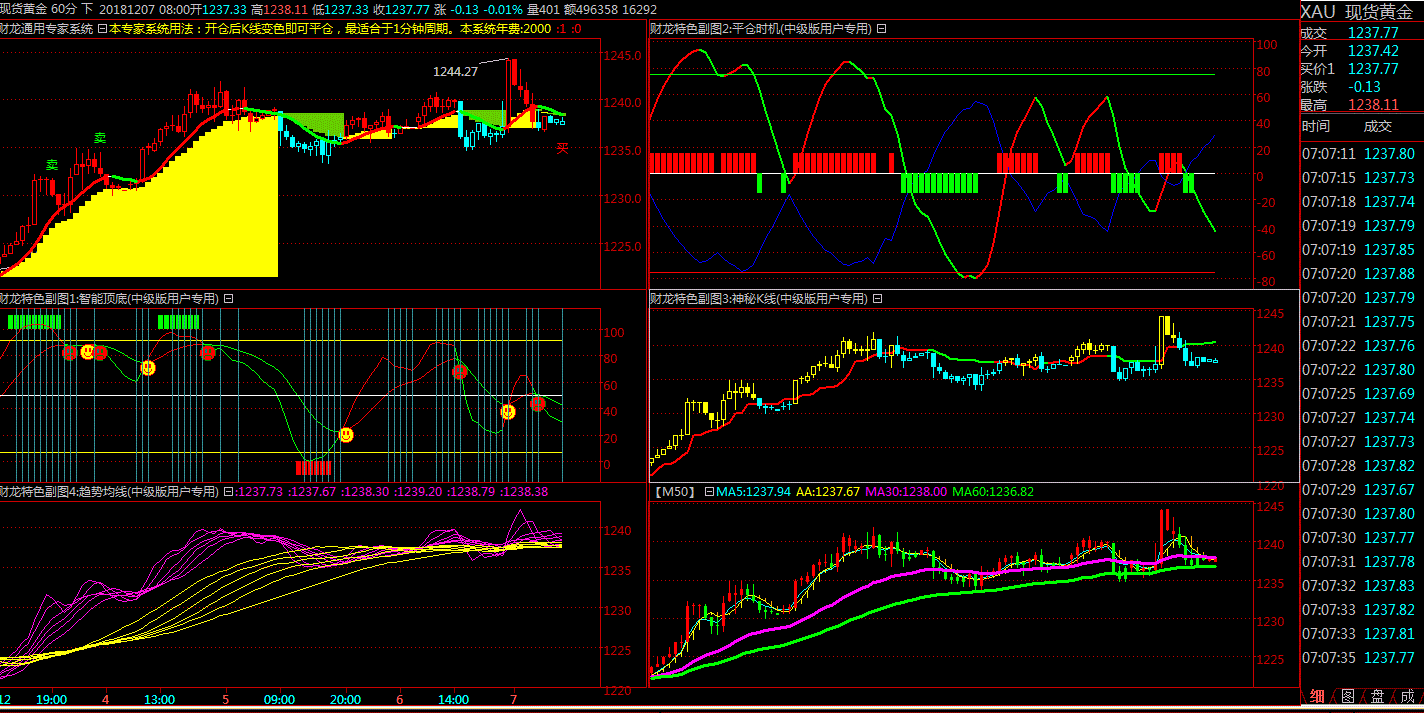Click the yellow smiley between two red face markers

(x=87, y=351)
